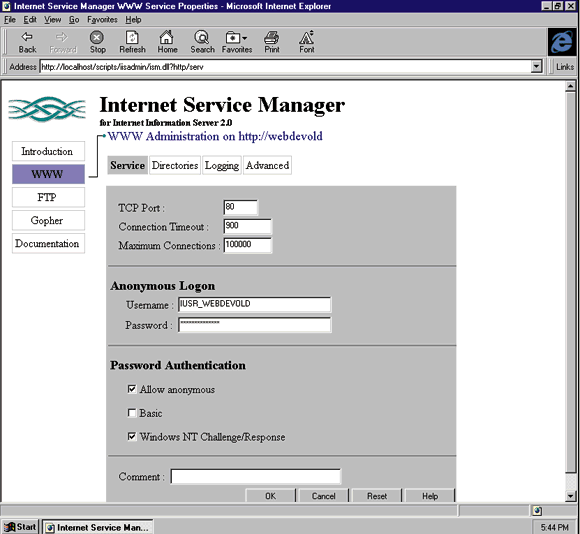The image size is (580, 534).
Task: Click 'WWW Administration on http://webdevold' heading
Action: [215, 136]
